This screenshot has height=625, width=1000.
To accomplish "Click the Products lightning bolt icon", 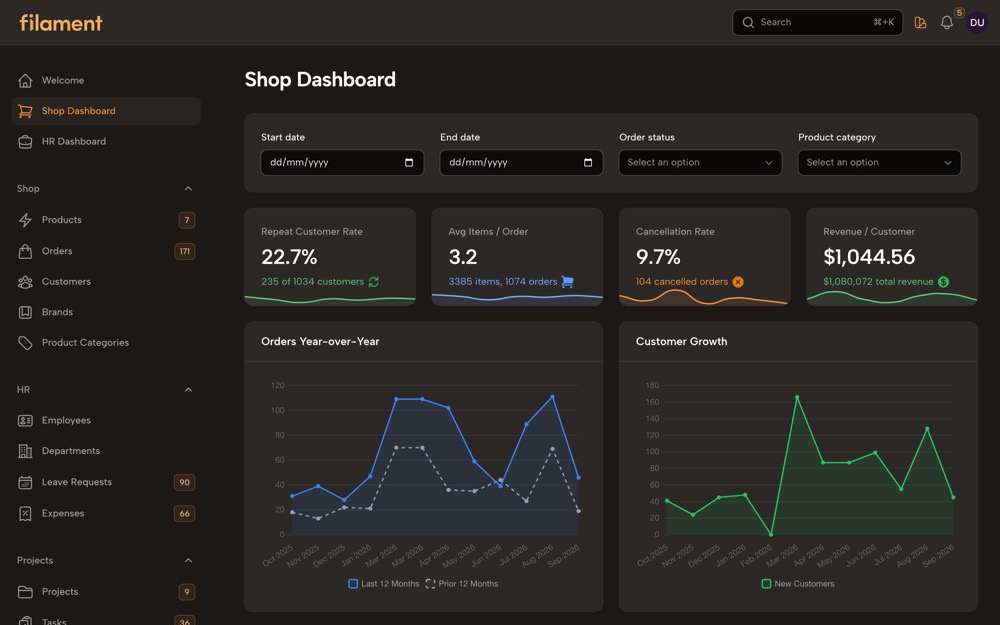I will pos(25,220).
